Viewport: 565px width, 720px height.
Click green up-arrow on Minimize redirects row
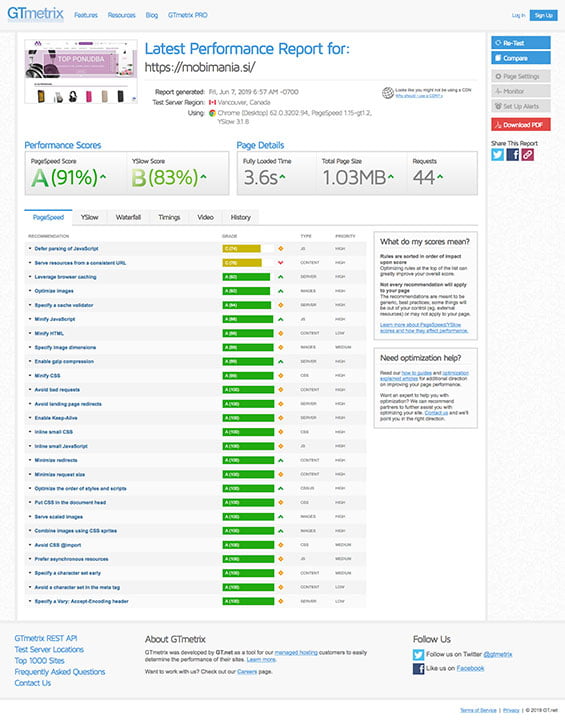click(281, 460)
